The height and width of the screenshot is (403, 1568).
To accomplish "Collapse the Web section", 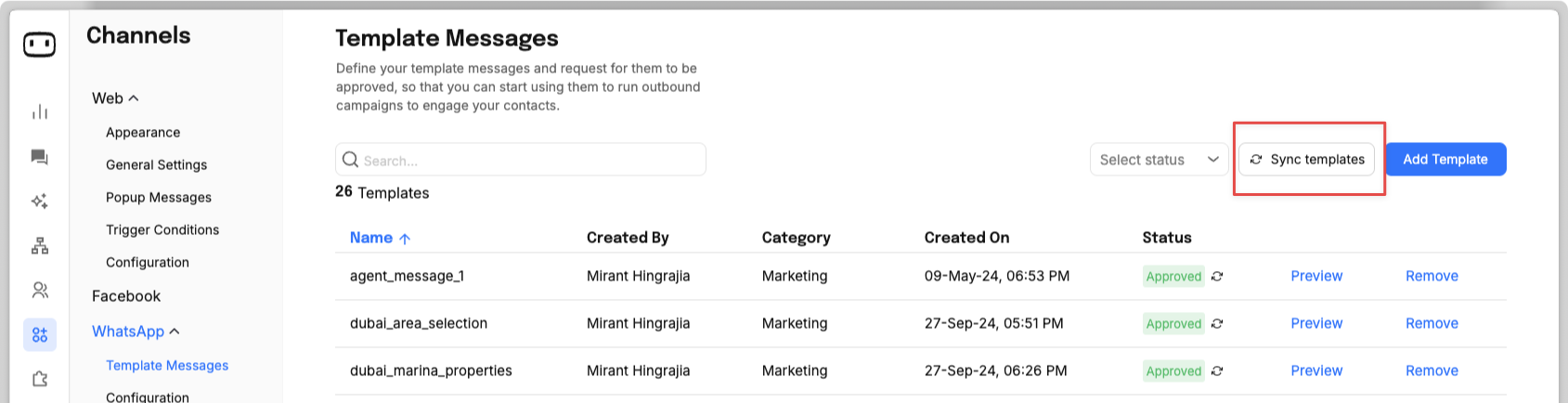I will [x=115, y=98].
